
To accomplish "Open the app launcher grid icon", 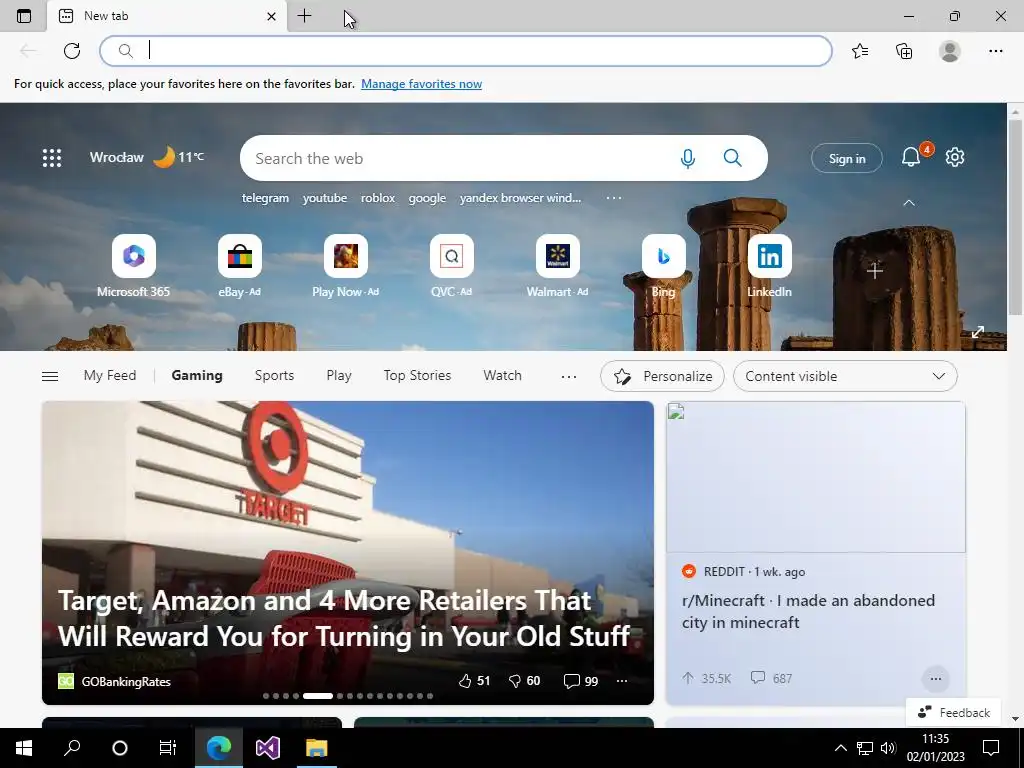I will (52, 157).
